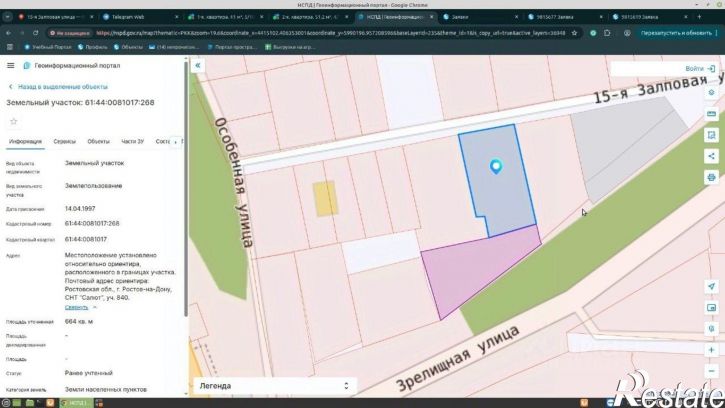Click Назад к выделенные объекты link
This screenshot has height=408, width=725.
click(58, 87)
